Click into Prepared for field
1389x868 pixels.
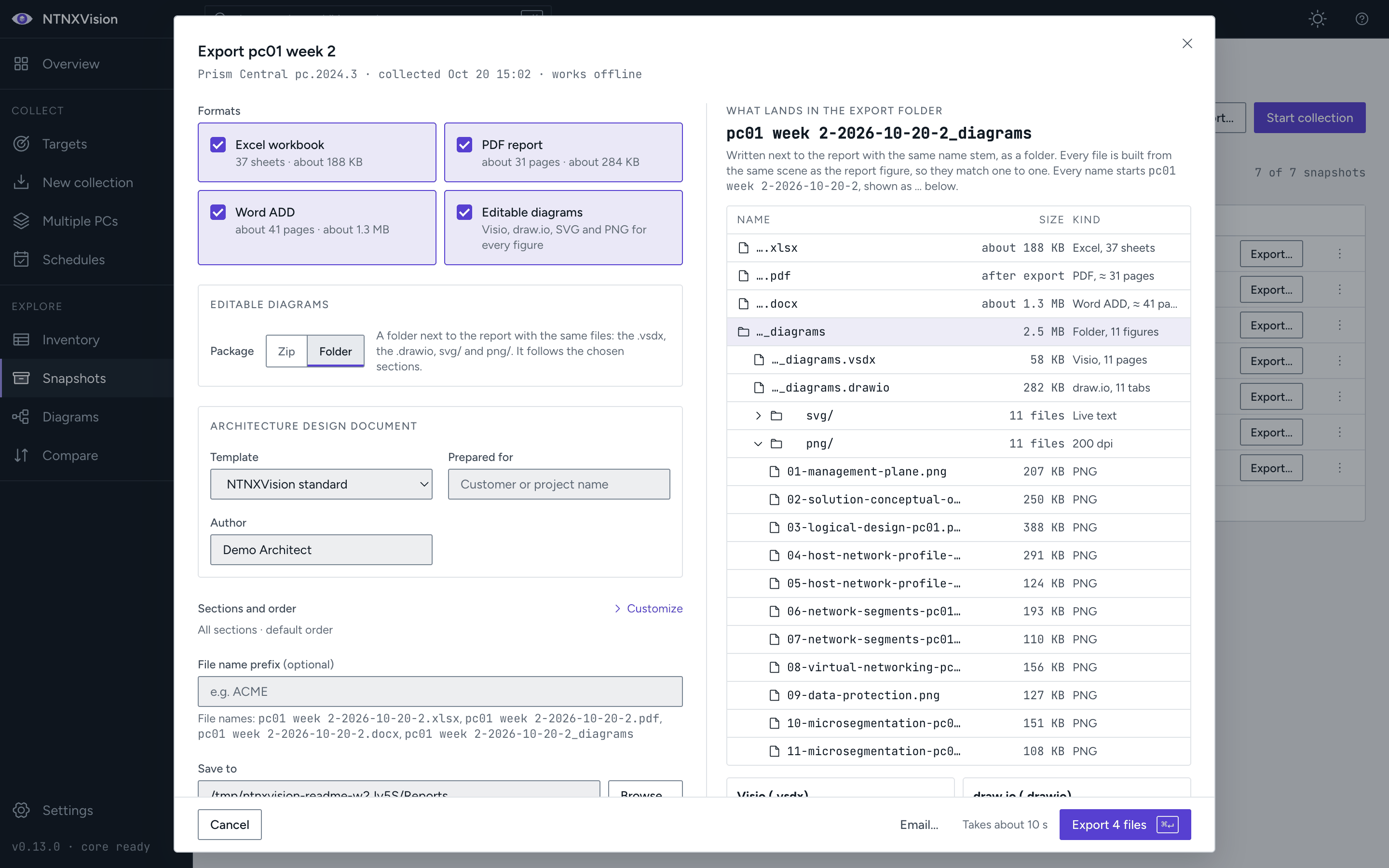558,484
